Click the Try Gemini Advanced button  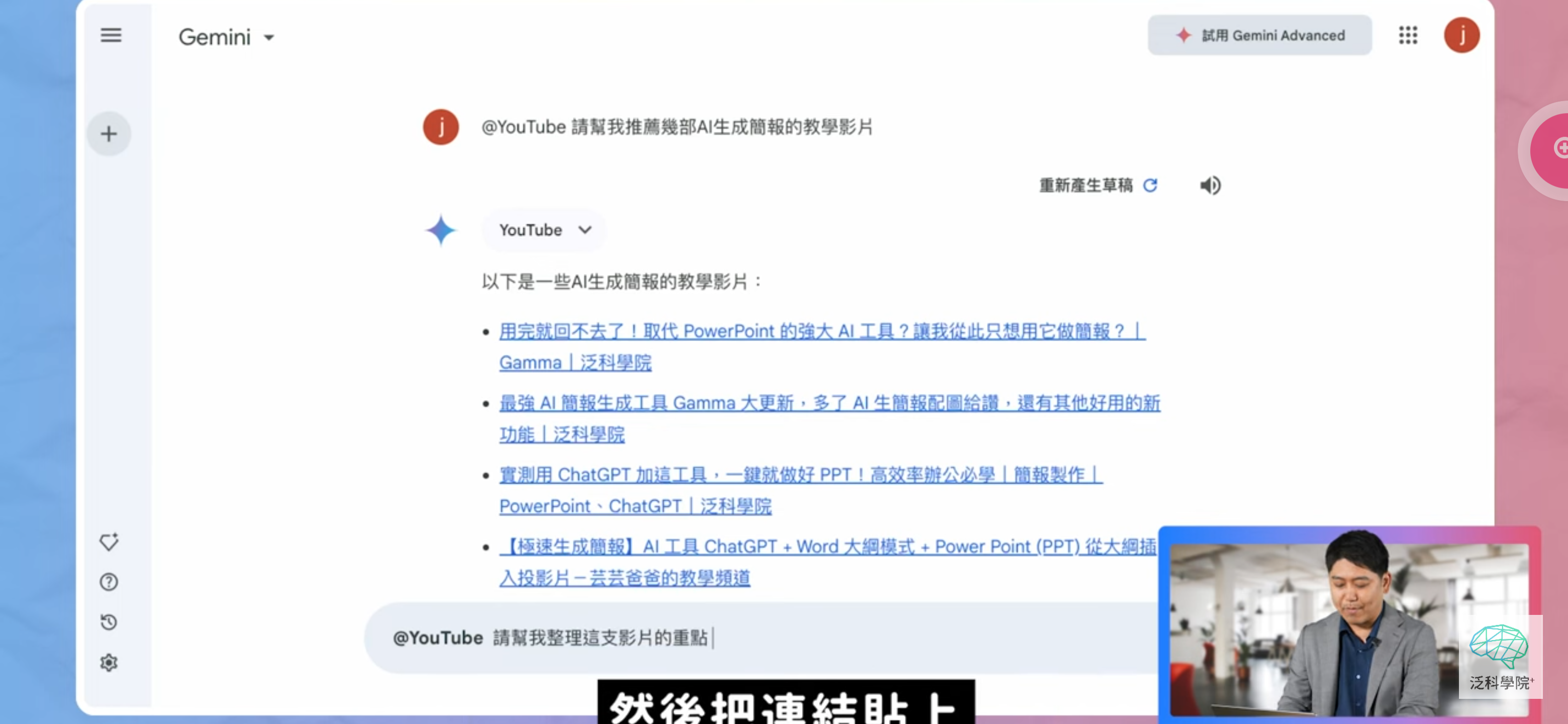[x=1259, y=35]
